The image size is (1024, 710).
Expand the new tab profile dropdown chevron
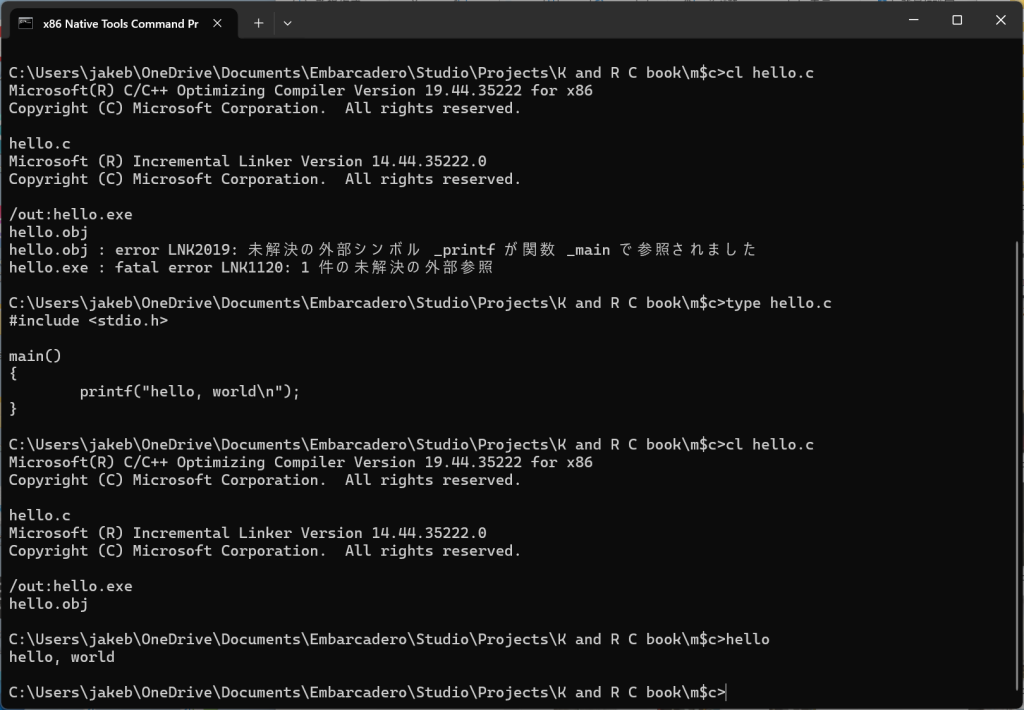pyautogui.click(x=287, y=23)
